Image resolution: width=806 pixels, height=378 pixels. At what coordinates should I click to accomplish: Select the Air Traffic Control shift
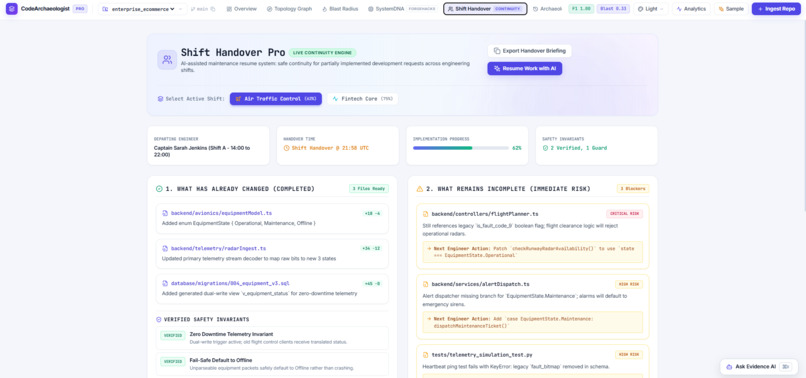click(x=276, y=99)
